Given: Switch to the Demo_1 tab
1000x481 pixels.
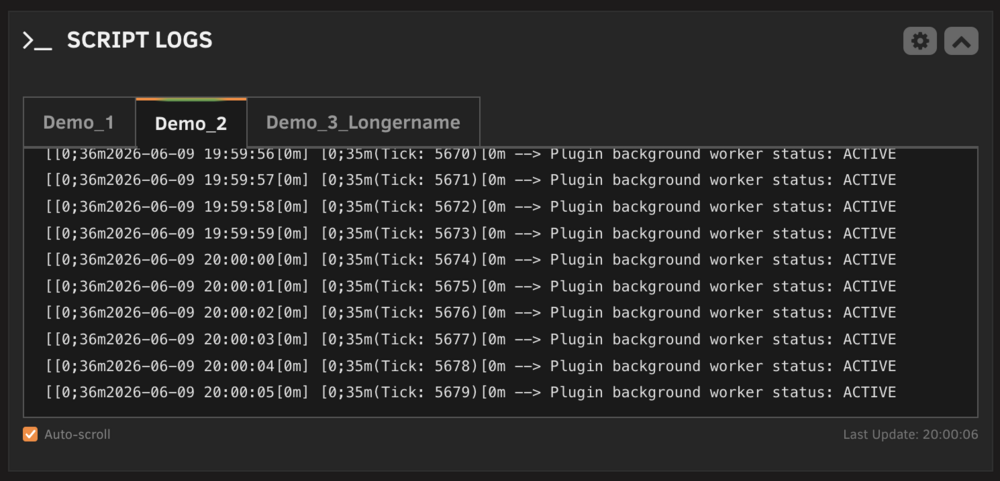Looking at the screenshot, I should coord(79,122).
